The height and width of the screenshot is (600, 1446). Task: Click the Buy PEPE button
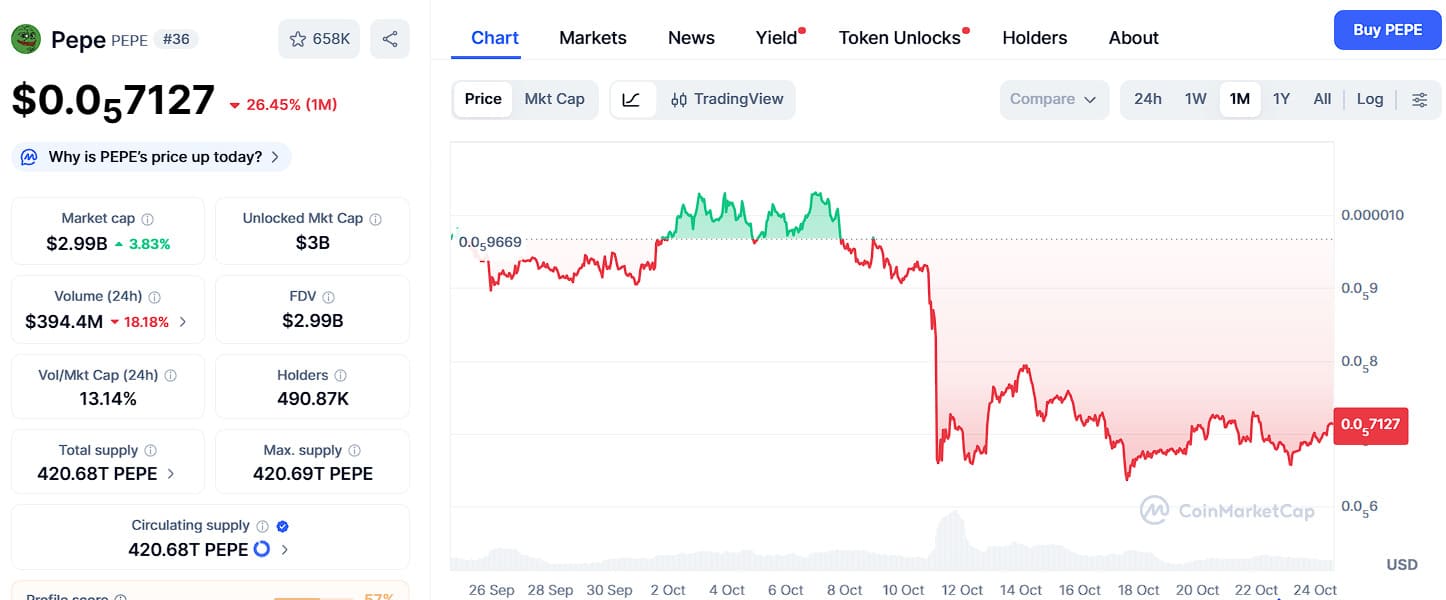(1387, 30)
